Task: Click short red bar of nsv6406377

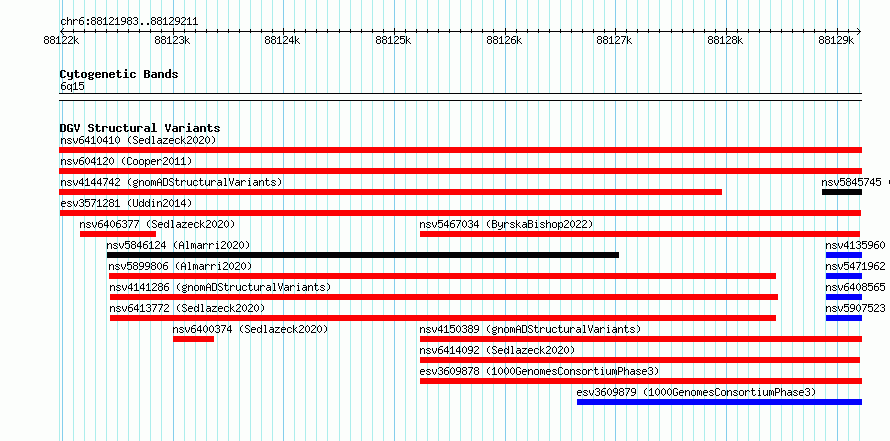Action: [118, 234]
